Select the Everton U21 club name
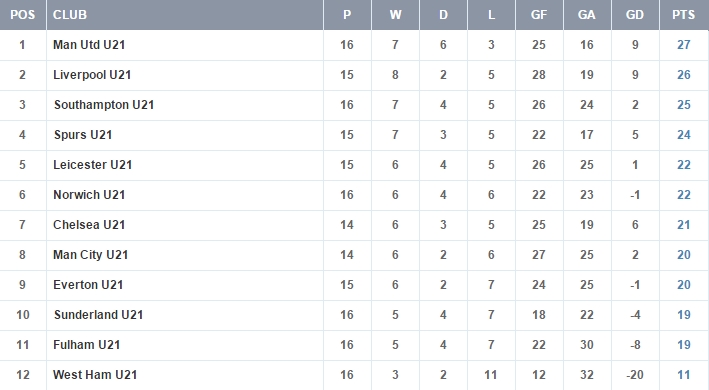This screenshot has height=390, width=709. click(88, 285)
